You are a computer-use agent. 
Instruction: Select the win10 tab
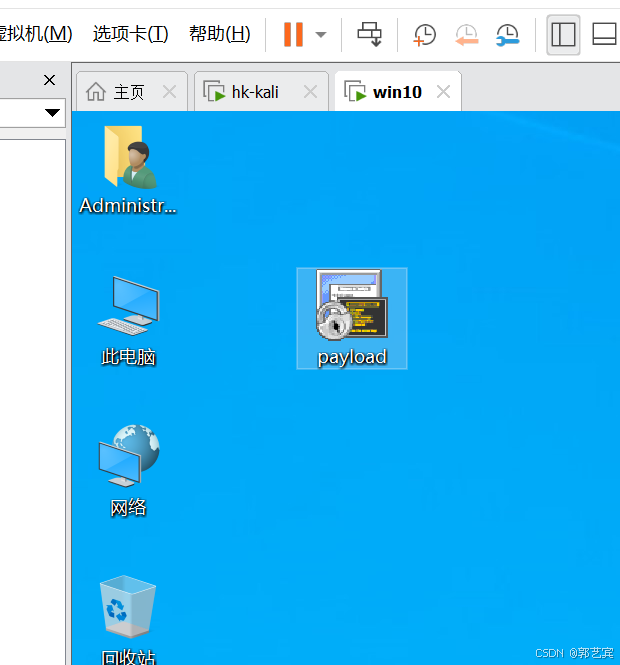[398, 92]
